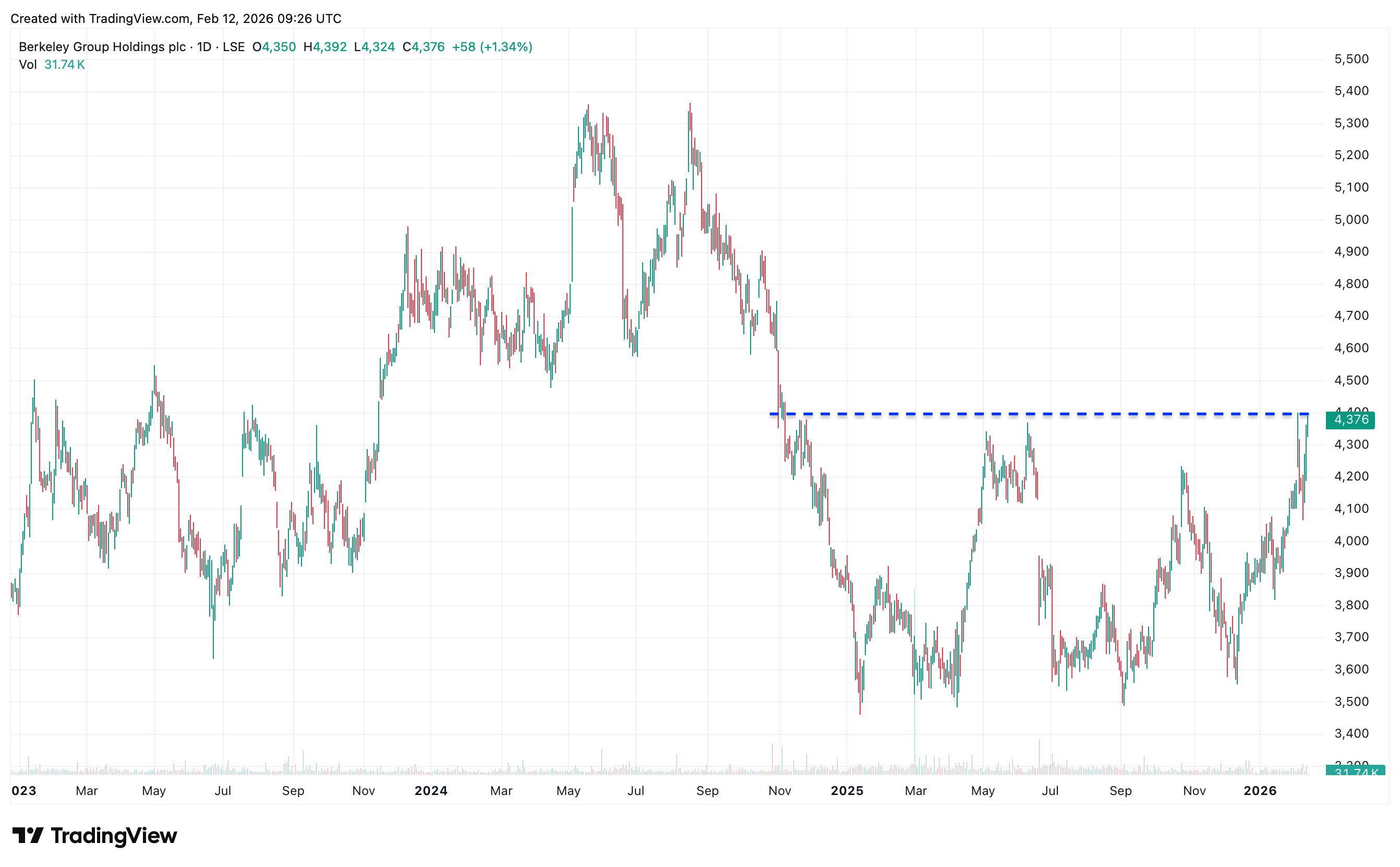The height and width of the screenshot is (867, 1400).
Task: Click the 2026 label on time axis
Action: tap(1260, 791)
